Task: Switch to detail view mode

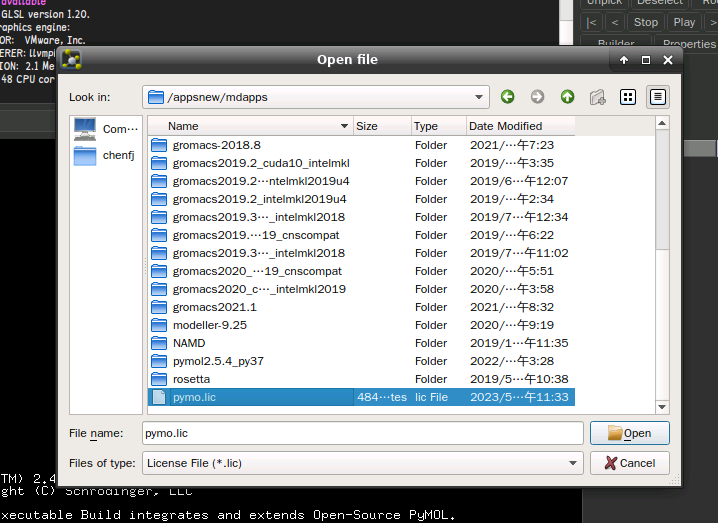Action: pos(658,97)
